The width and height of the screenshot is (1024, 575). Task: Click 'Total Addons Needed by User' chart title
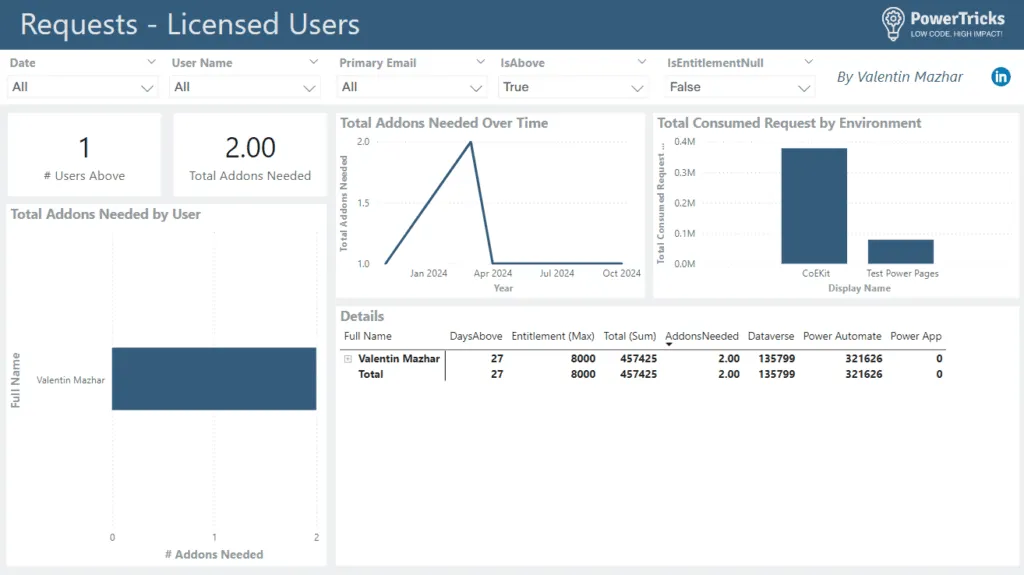(x=106, y=214)
